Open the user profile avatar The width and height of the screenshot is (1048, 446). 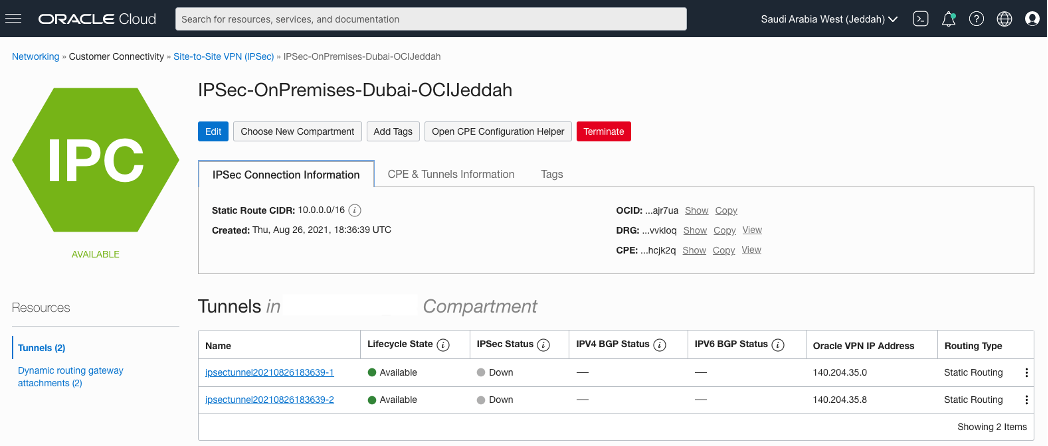(1033, 19)
